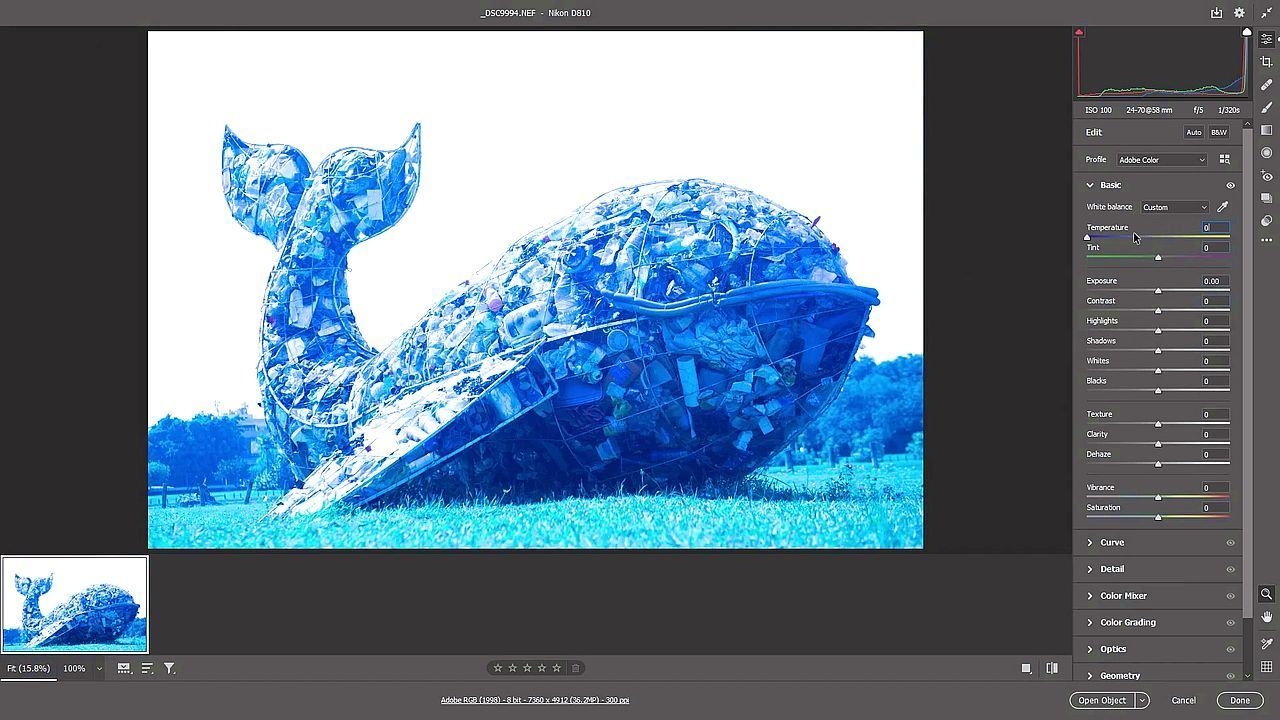Toggle visibility of Basic panel edits
Image resolution: width=1280 pixels, height=720 pixels.
coord(1230,186)
